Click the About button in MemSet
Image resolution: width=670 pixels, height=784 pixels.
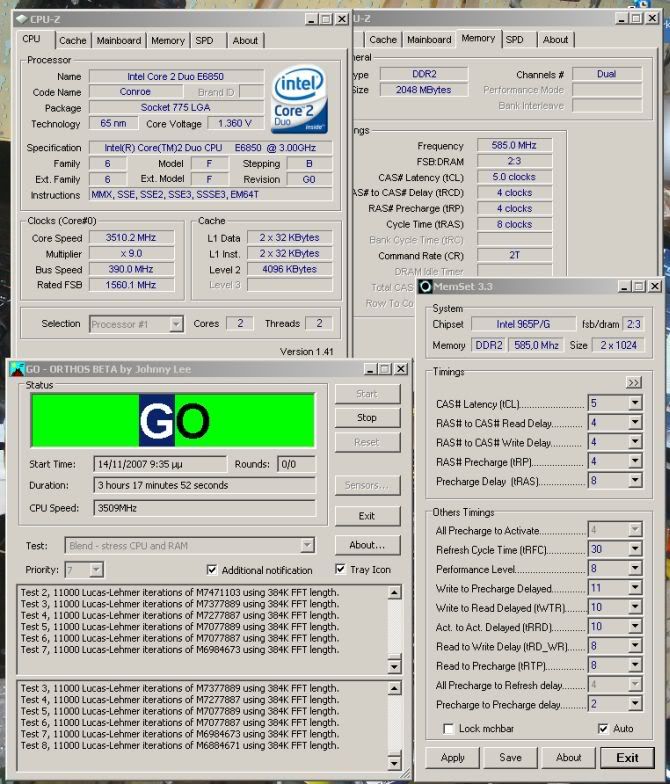[x=568, y=758]
